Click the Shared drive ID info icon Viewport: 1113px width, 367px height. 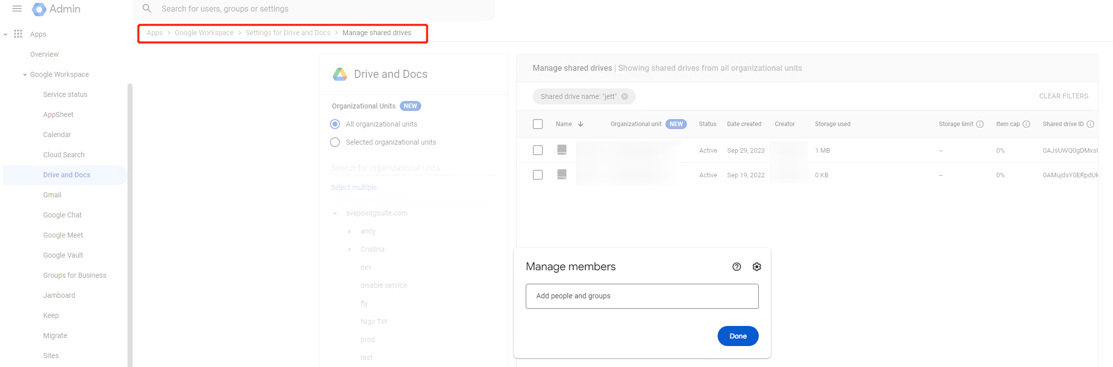(x=1090, y=124)
